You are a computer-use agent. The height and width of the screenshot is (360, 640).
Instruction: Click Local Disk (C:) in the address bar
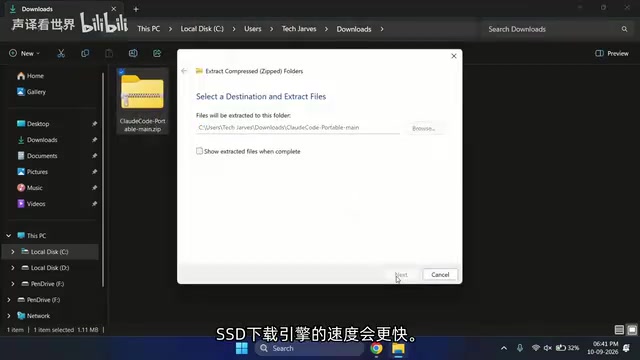tap(202, 29)
